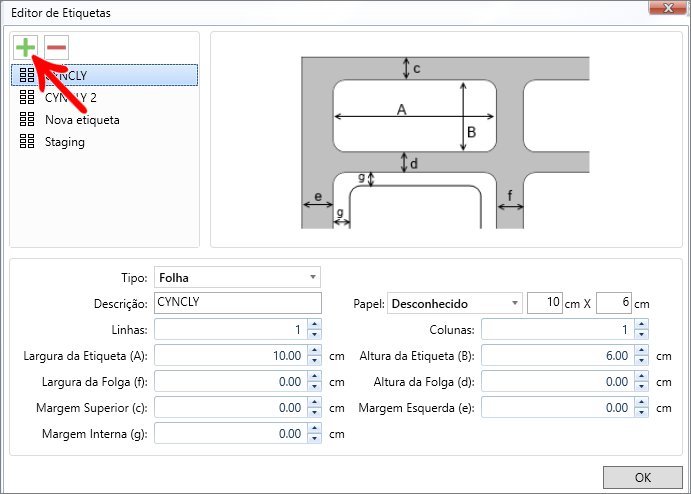This screenshot has width=691, height=494.
Task: Select the Nova etiqueta label entry
Action: pyautogui.click(x=82, y=120)
